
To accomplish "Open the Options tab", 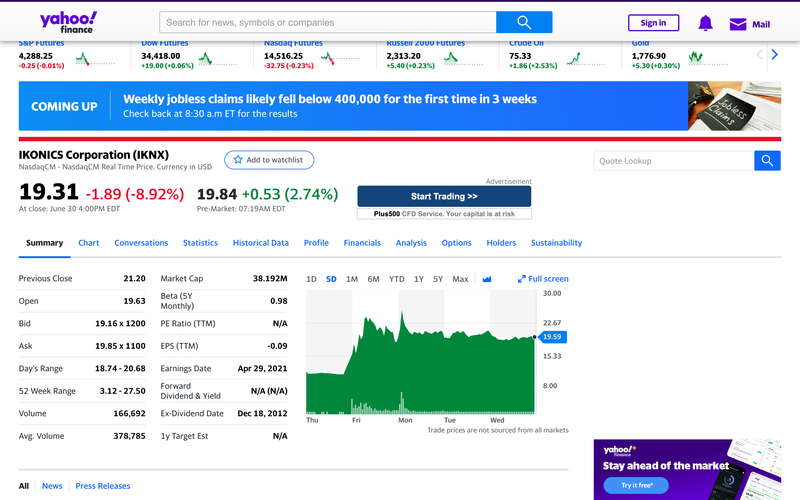I will [x=456, y=243].
